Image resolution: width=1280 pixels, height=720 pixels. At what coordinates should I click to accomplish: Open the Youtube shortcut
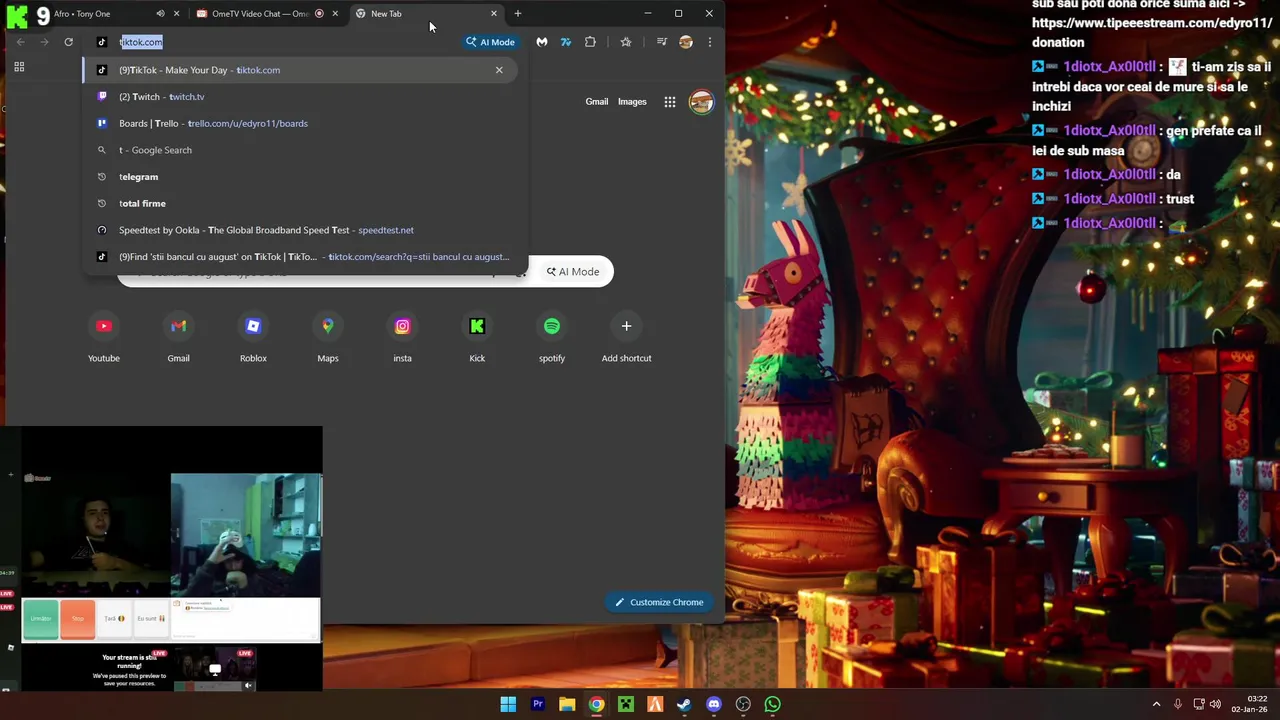(104, 337)
